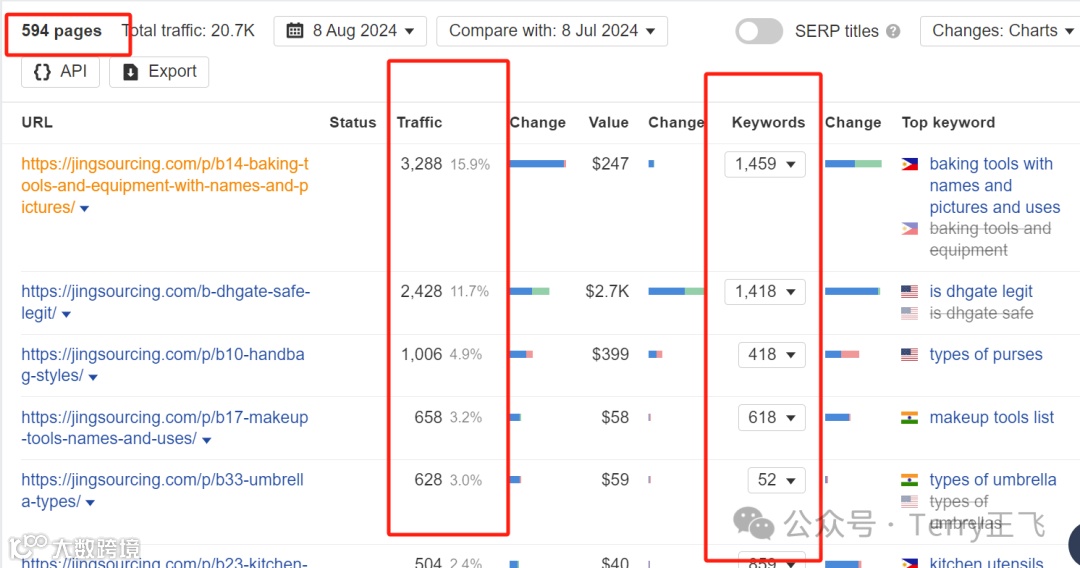
Task: Sort by the Keywords column header
Action: coord(768,123)
